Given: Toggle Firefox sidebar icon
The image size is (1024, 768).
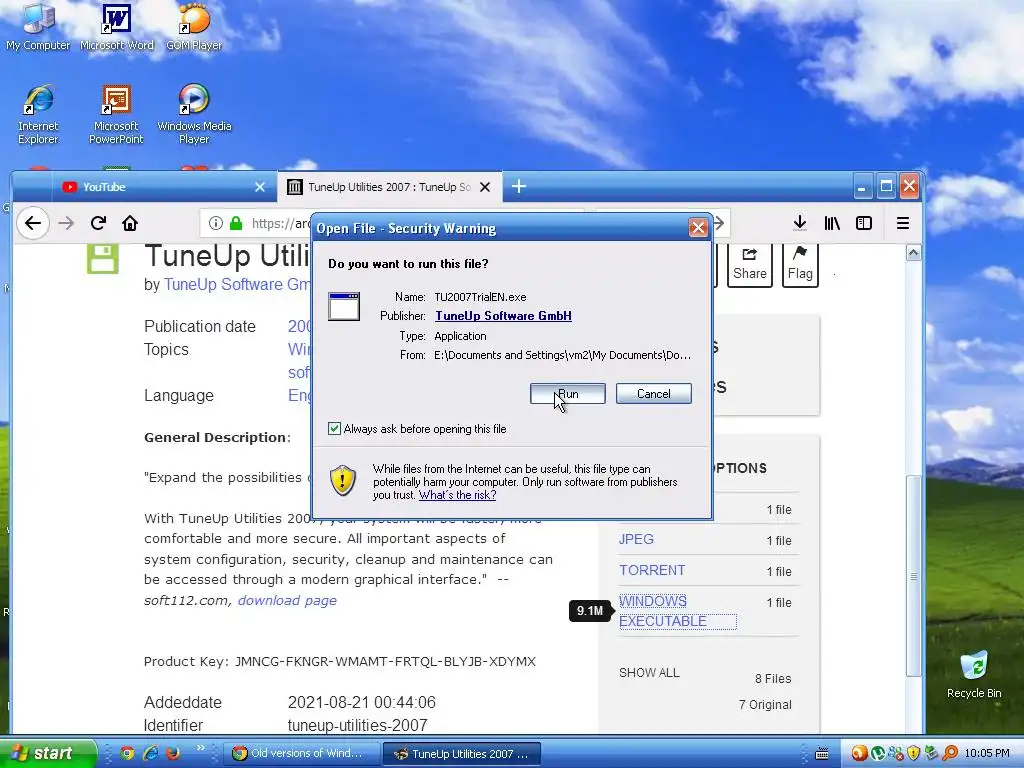Looking at the screenshot, I should tap(863, 223).
